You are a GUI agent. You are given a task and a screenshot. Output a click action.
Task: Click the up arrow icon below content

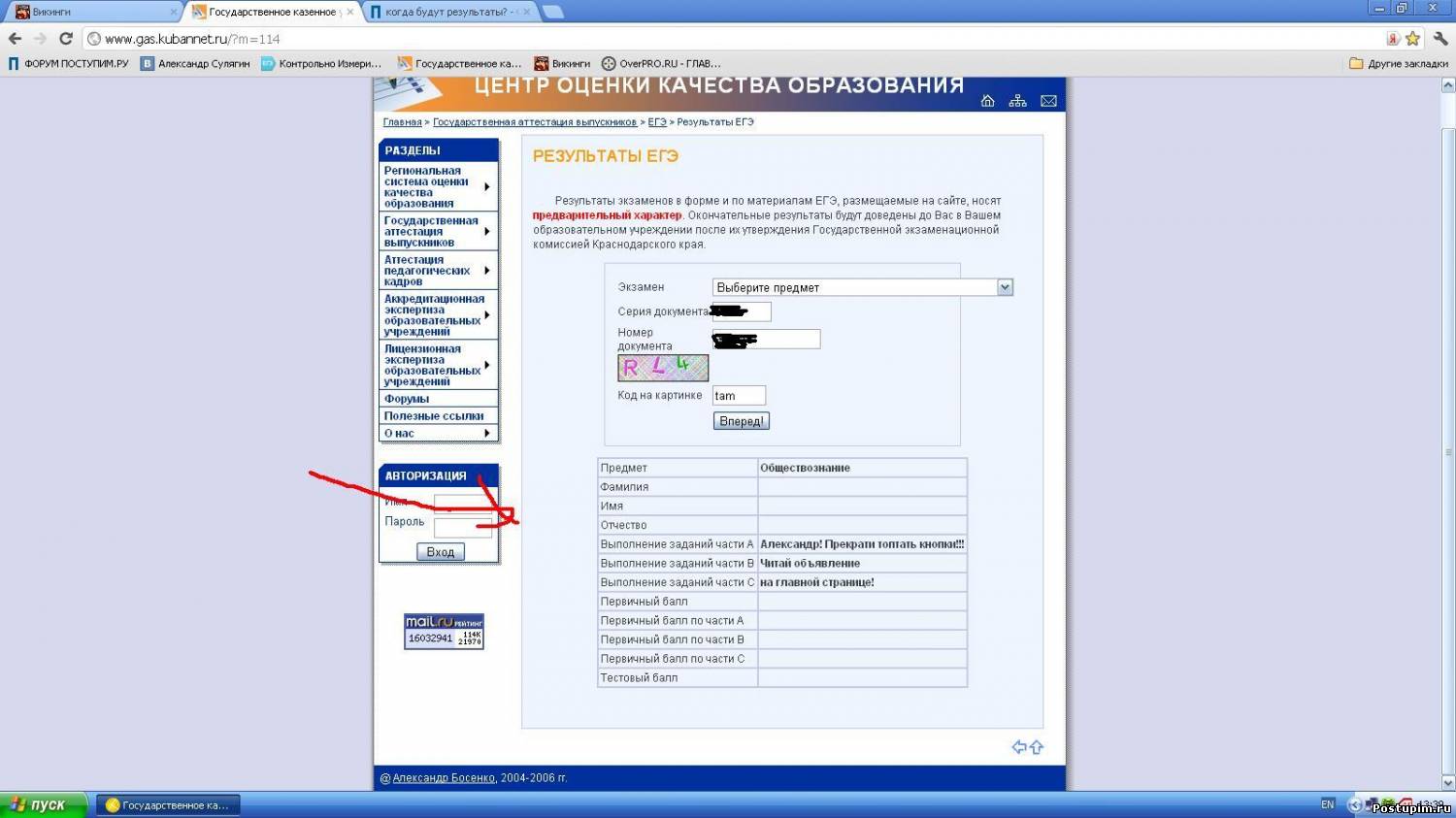click(1037, 747)
